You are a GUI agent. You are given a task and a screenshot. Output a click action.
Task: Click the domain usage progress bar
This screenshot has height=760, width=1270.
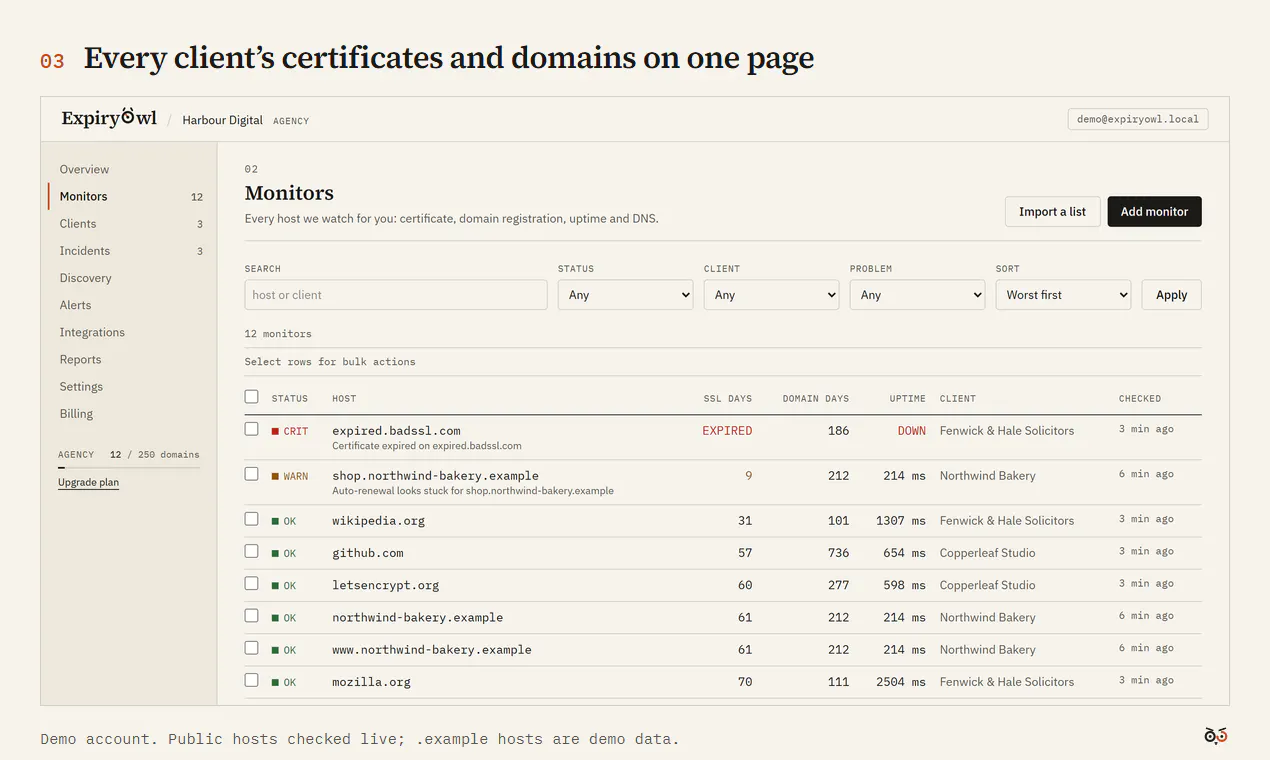coord(129,468)
